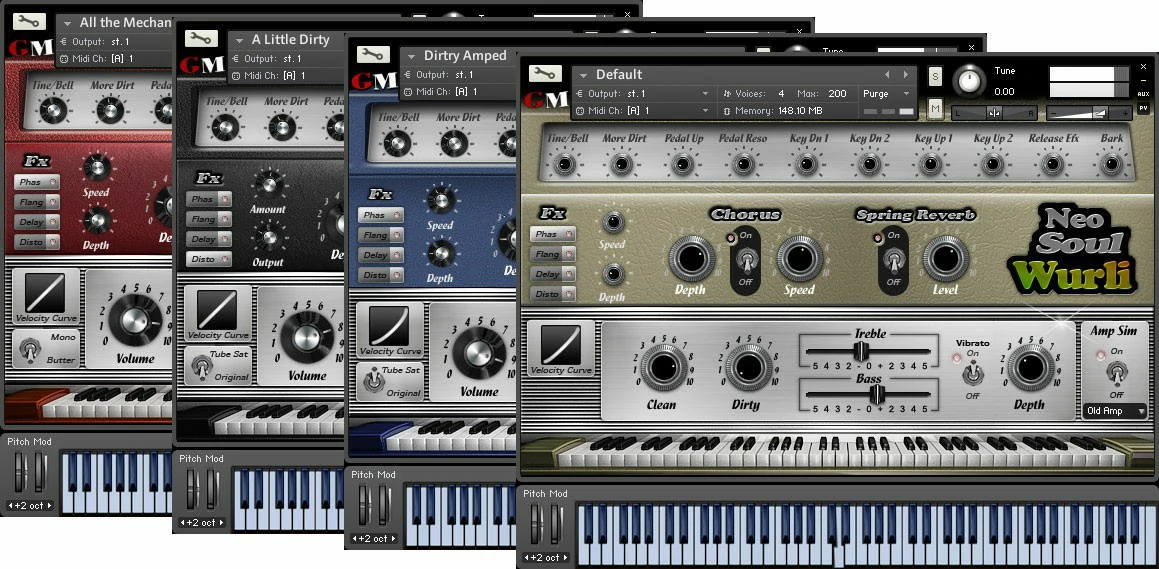Click the wrench icon in A Little Dirty window
The image size is (1159, 569).
pos(201,38)
